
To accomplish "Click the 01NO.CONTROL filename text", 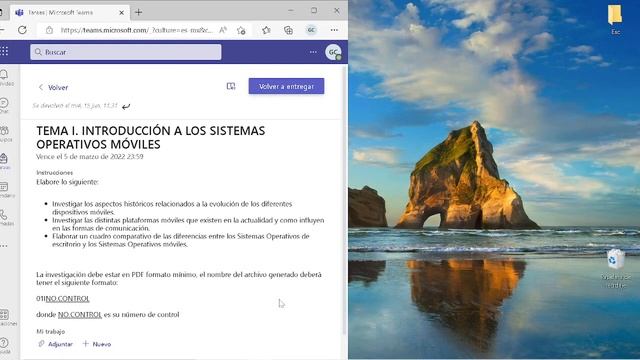I will [63, 299].
